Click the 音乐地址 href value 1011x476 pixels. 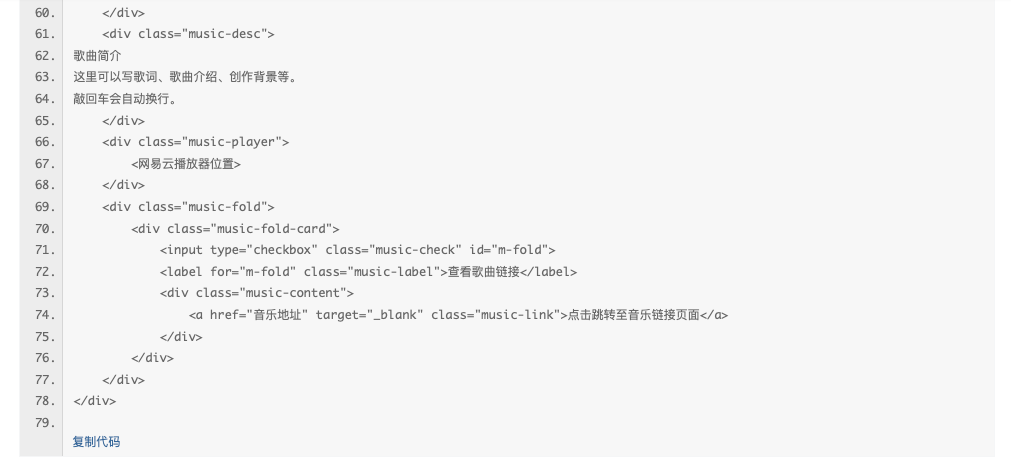[280, 315]
